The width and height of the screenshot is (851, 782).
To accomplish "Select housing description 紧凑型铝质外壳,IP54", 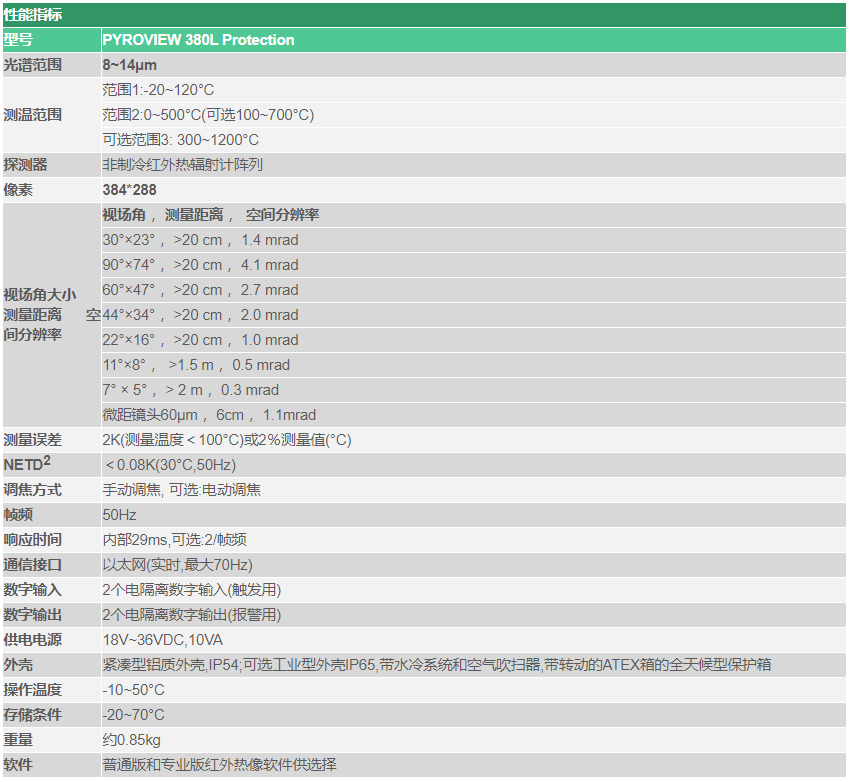I will (x=170, y=664).
